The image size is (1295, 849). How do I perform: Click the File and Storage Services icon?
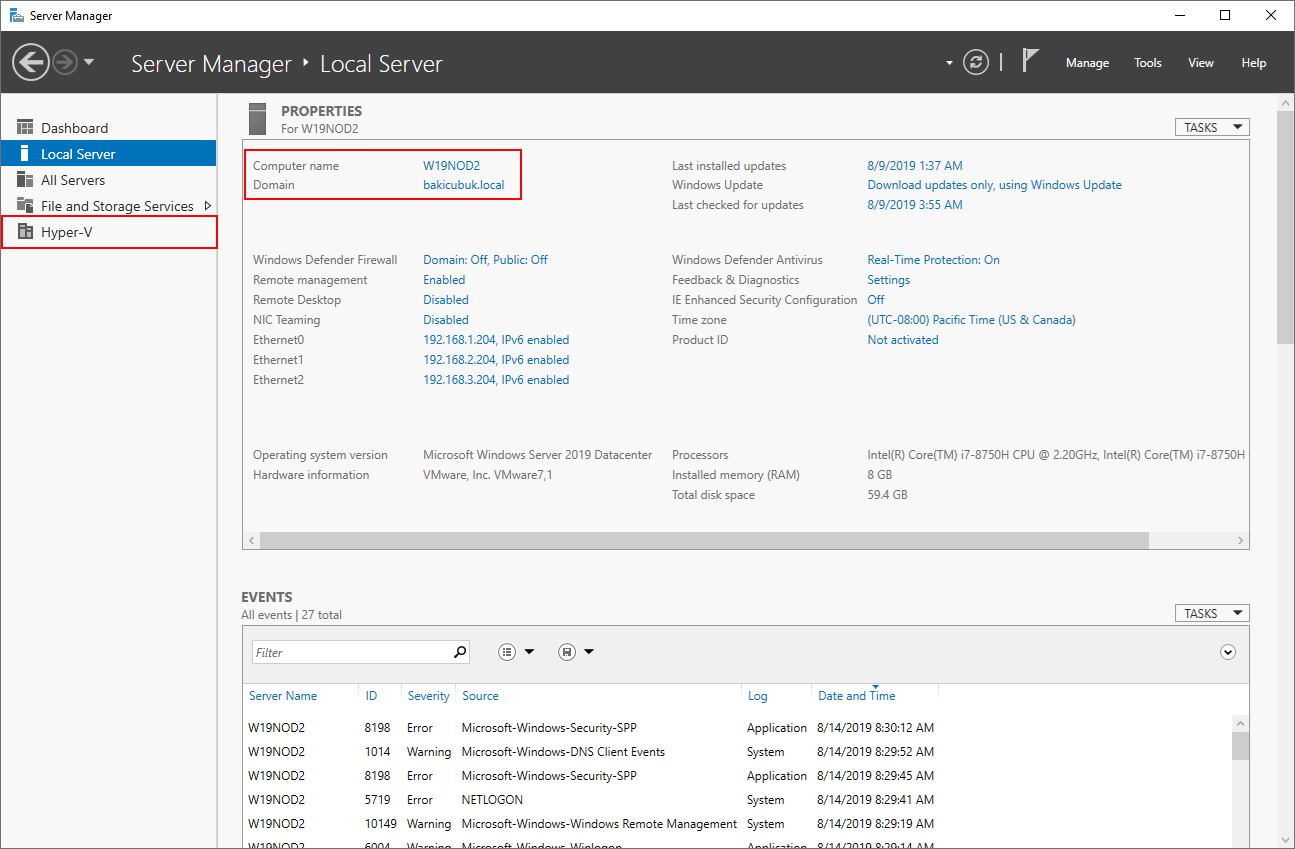tap(25, 205)
